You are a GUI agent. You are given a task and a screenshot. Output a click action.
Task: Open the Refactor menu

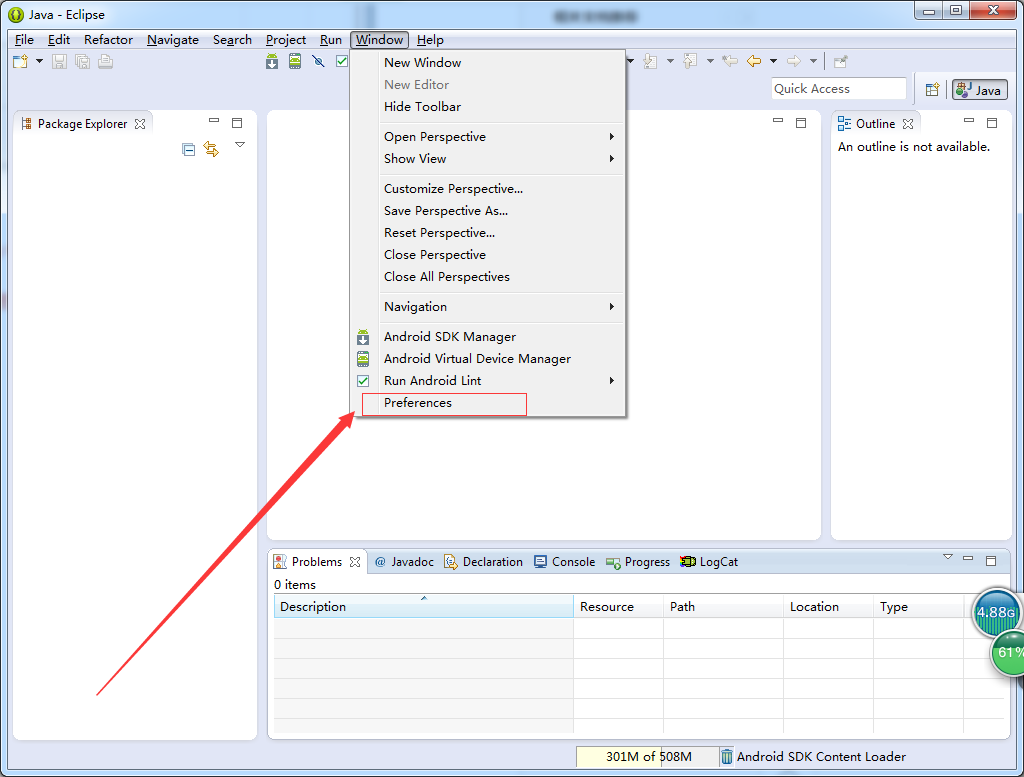108,40
